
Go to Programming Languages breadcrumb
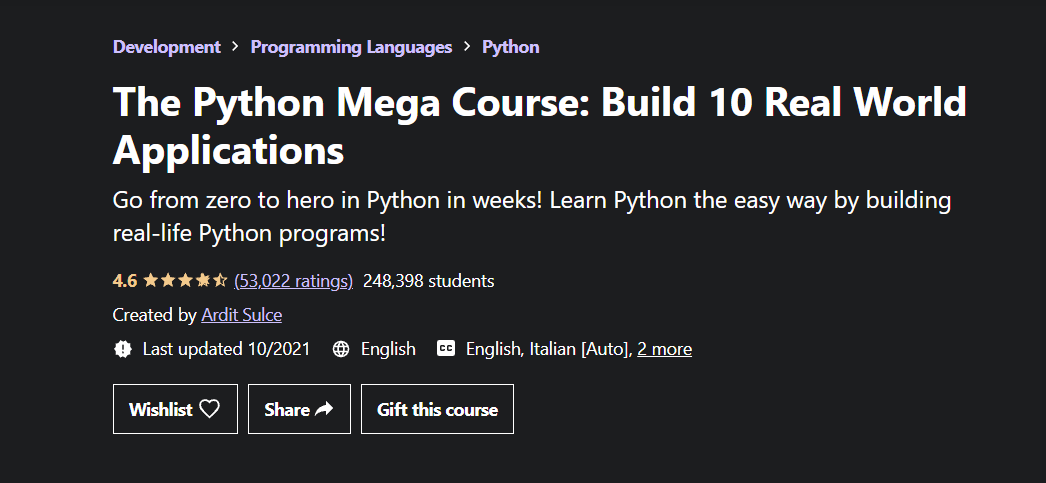(351, 47)
